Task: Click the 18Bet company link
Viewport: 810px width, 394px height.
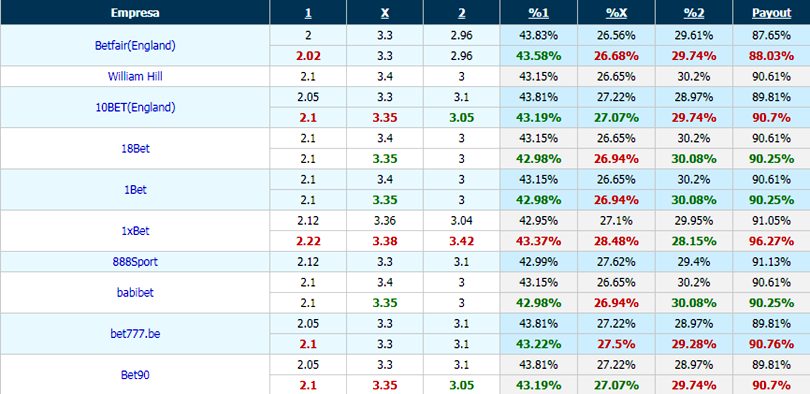Action: click(x=135, y=149)
